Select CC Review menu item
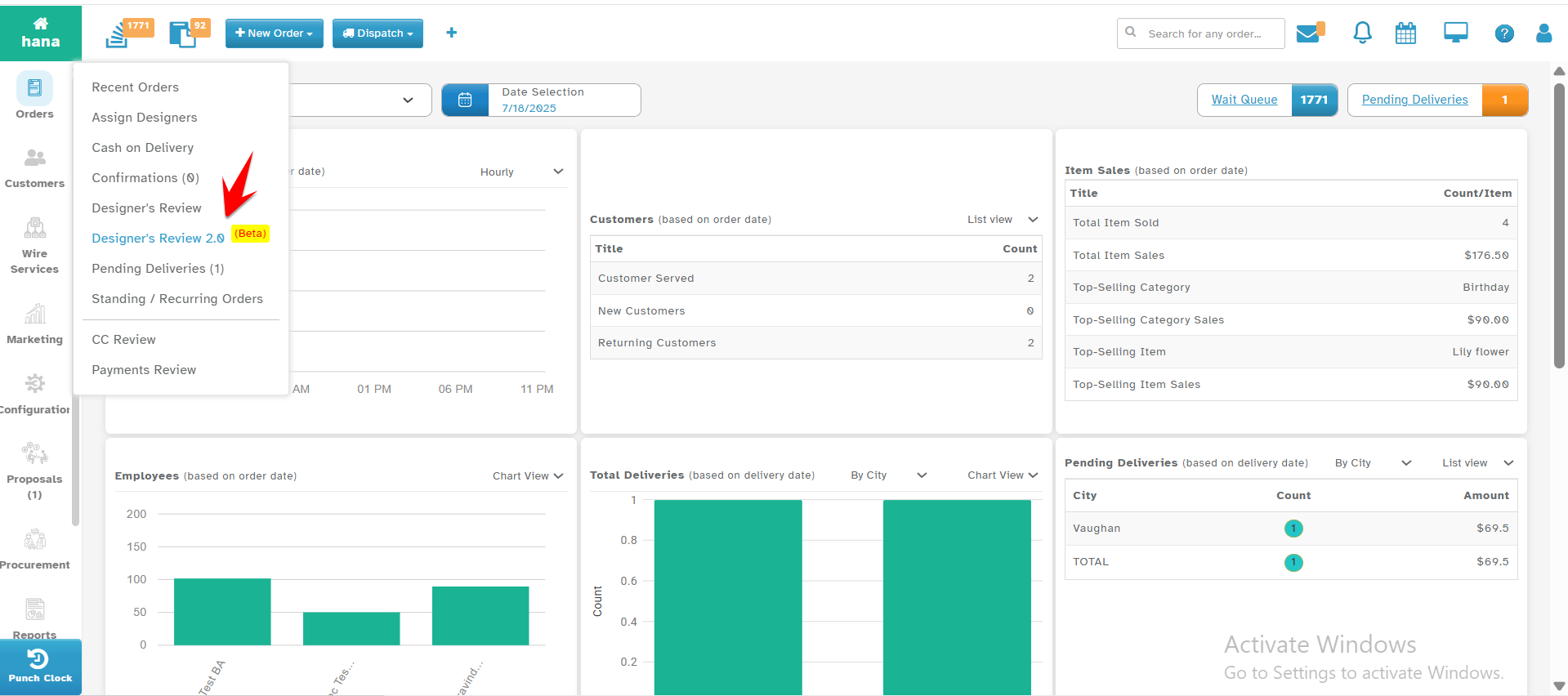This screenshot has width=1568, height=696. coord(123,340)
